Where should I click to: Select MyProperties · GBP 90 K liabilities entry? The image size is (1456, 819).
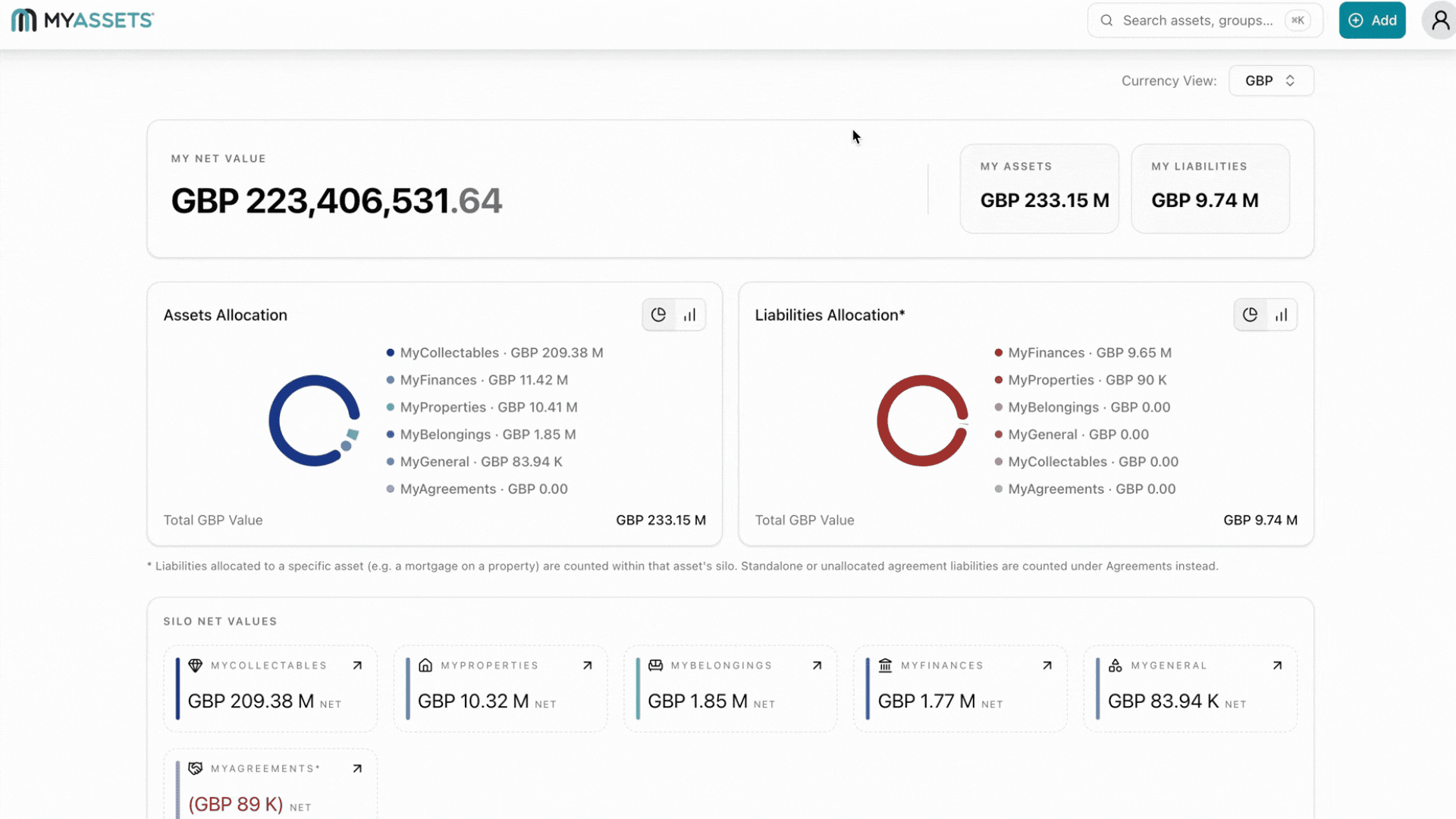point(1081,380)
